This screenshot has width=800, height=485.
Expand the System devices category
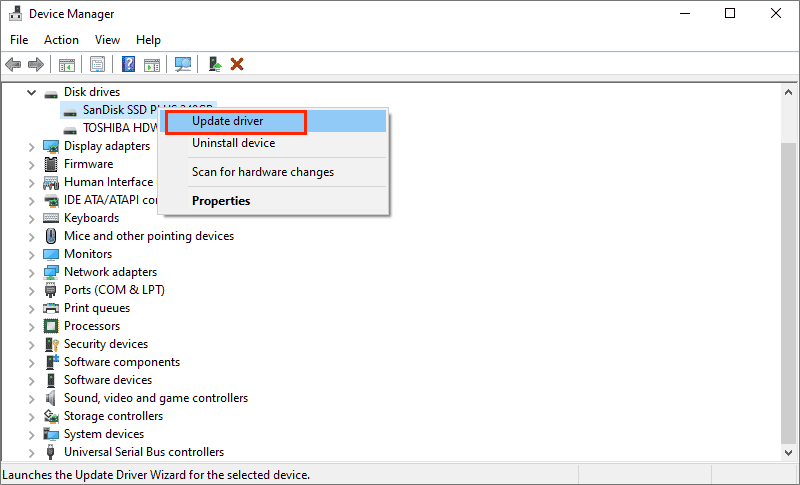click(32, 435)
